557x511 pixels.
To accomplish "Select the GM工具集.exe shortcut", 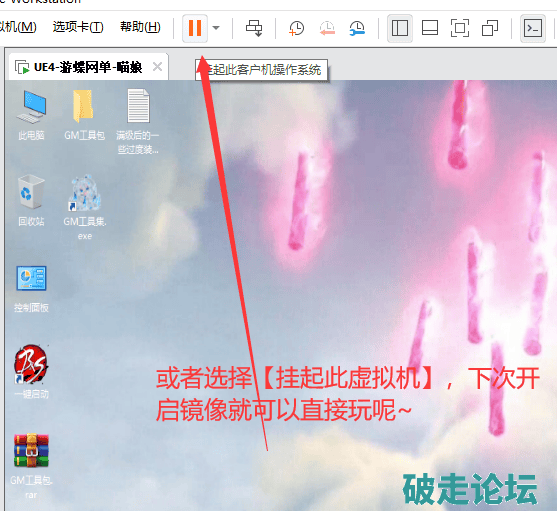I will [x=85, y=208].
